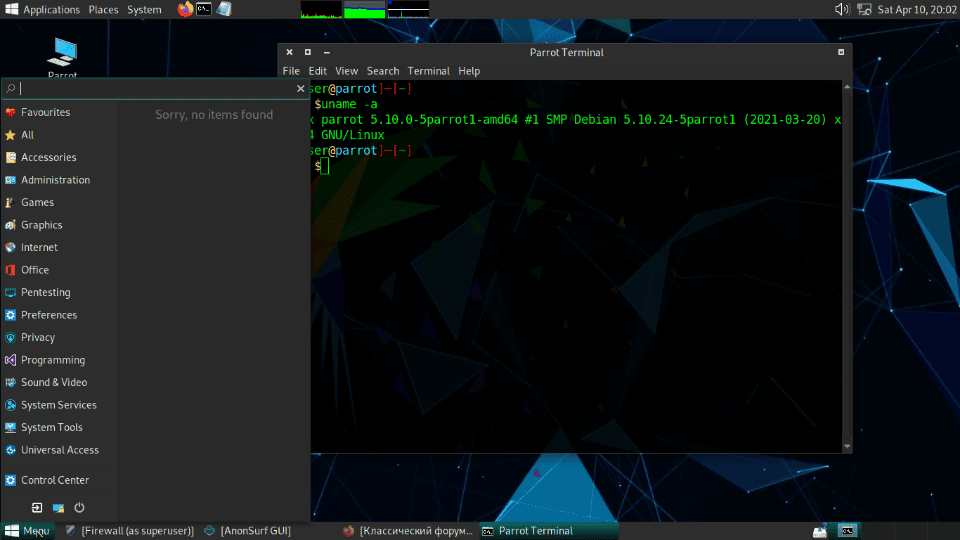Open the System Services category
Viewport: 960px width, 540px height.
click(59, 405)
